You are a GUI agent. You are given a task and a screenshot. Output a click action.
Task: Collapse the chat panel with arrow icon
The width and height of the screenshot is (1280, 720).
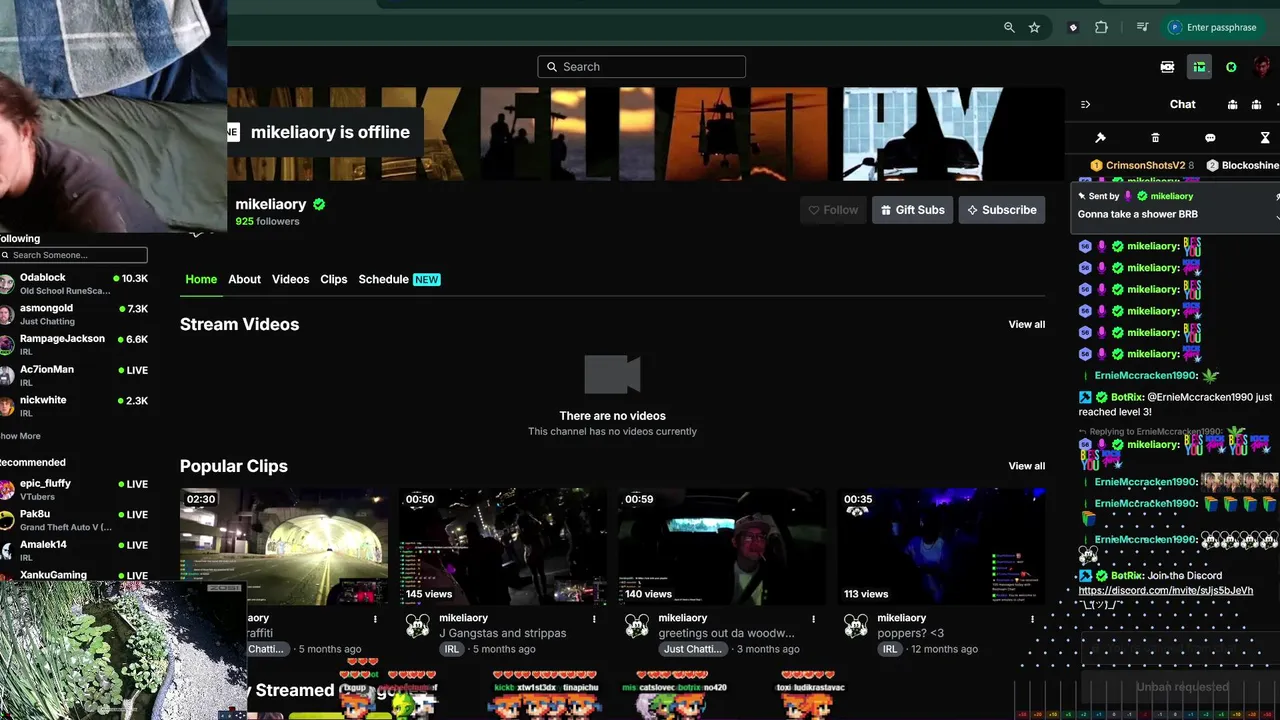point(1085,104)
